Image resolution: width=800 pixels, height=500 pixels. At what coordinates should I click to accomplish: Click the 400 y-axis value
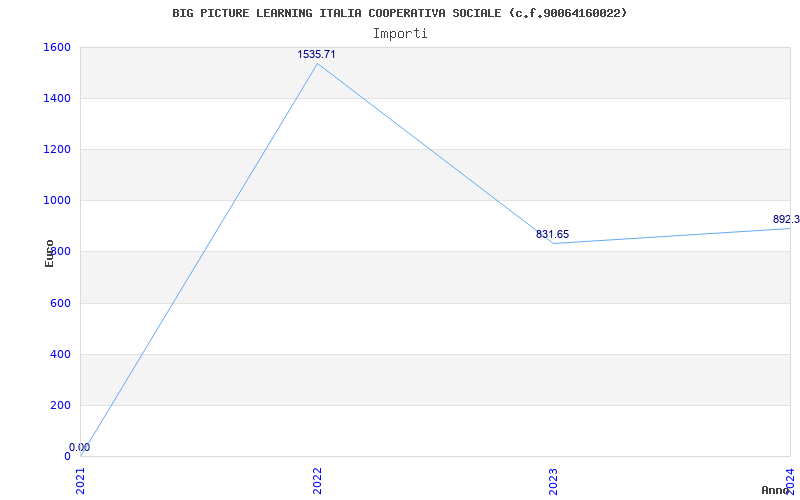pyautogui.click(x=60, y=355)
